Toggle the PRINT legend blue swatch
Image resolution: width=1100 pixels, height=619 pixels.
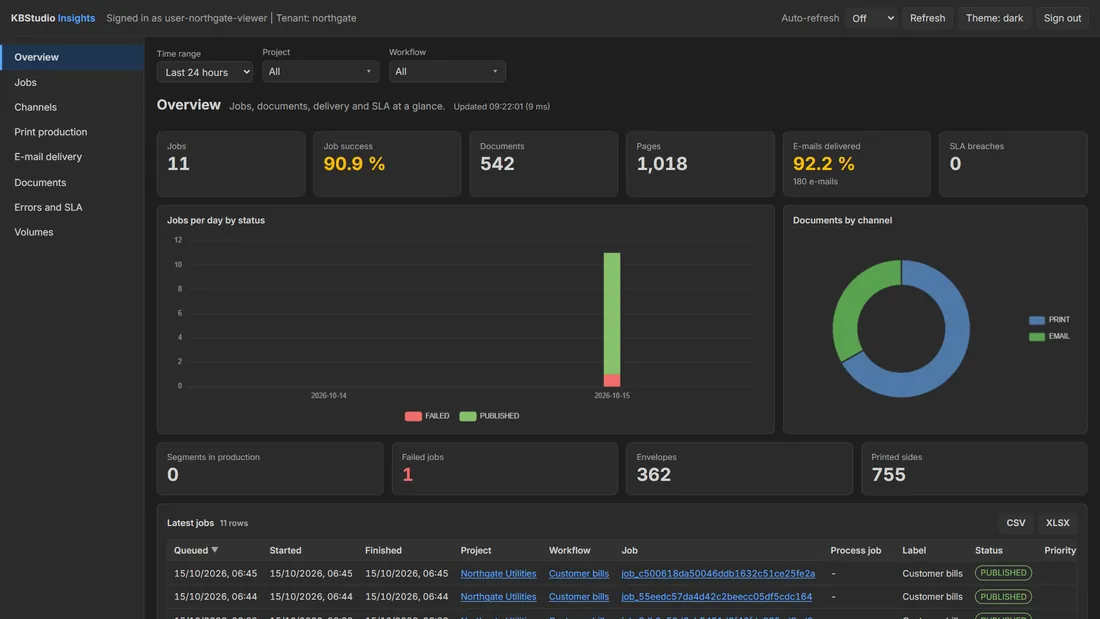tap(1036, 320)
